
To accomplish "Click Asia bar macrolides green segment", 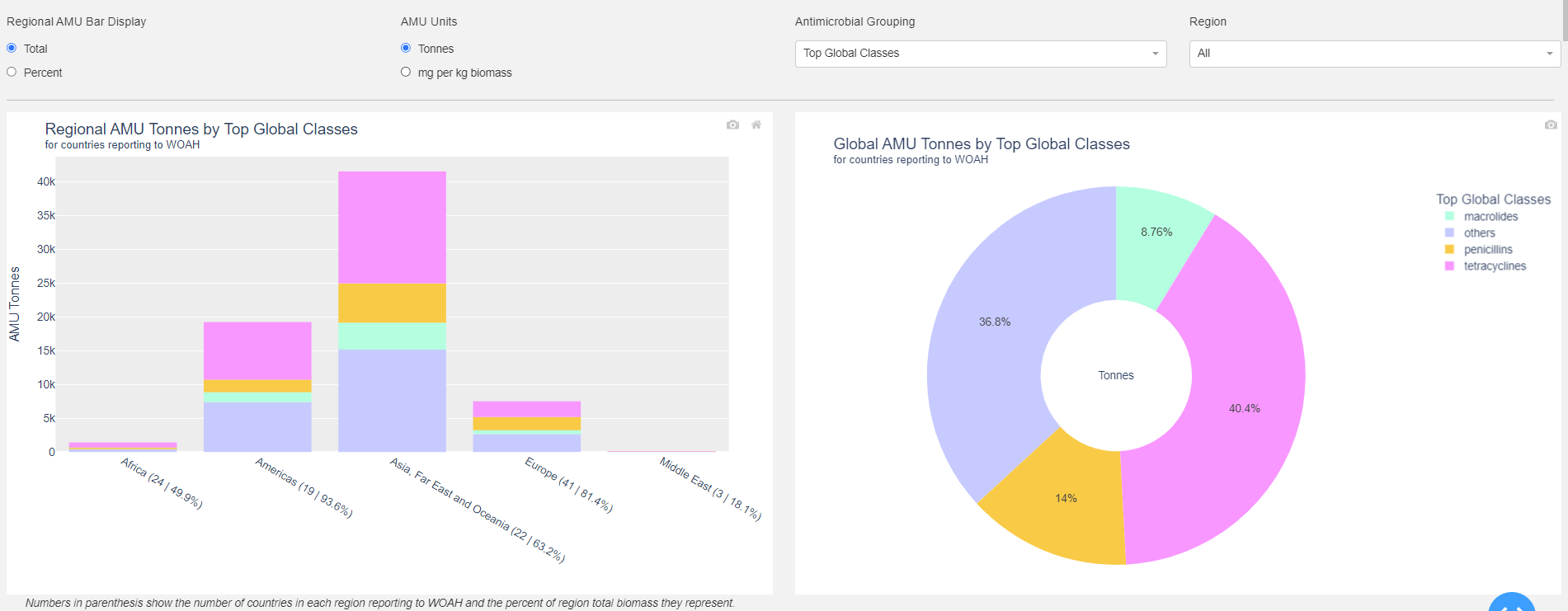I will (x=392, y=336).
